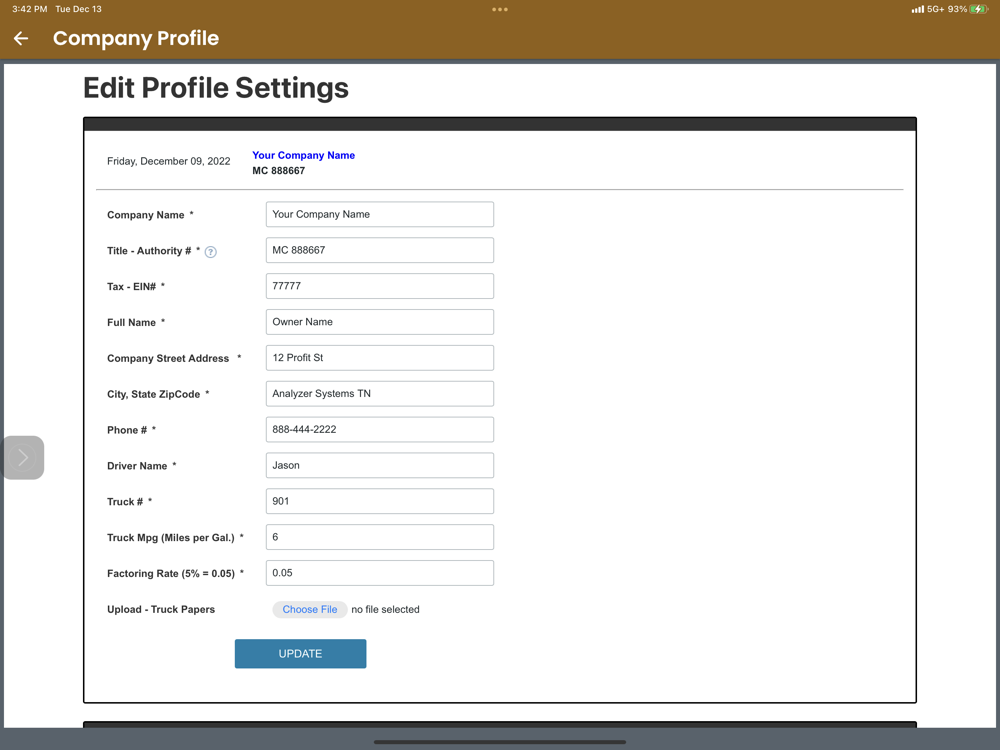Click the UPDATE button

(x=300, y=654)
